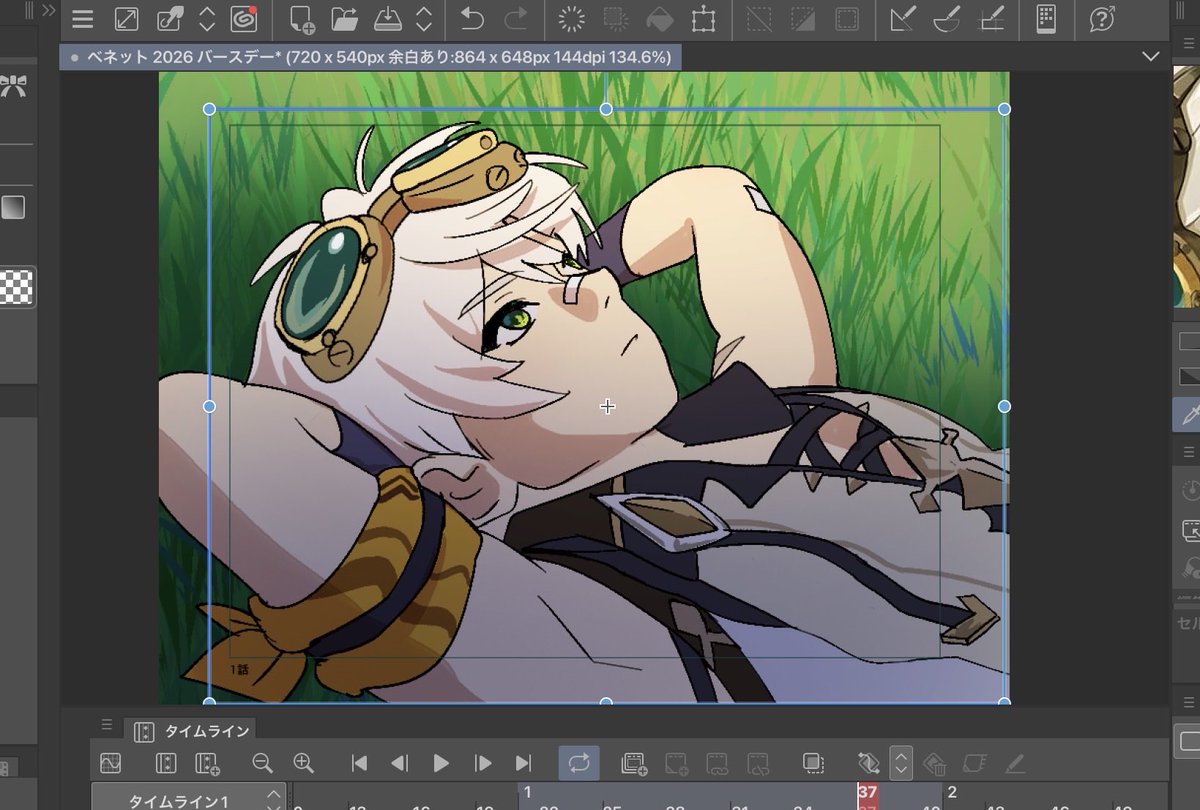Undo the last action
Screen dimensions: 1200x810
(473, 19)
